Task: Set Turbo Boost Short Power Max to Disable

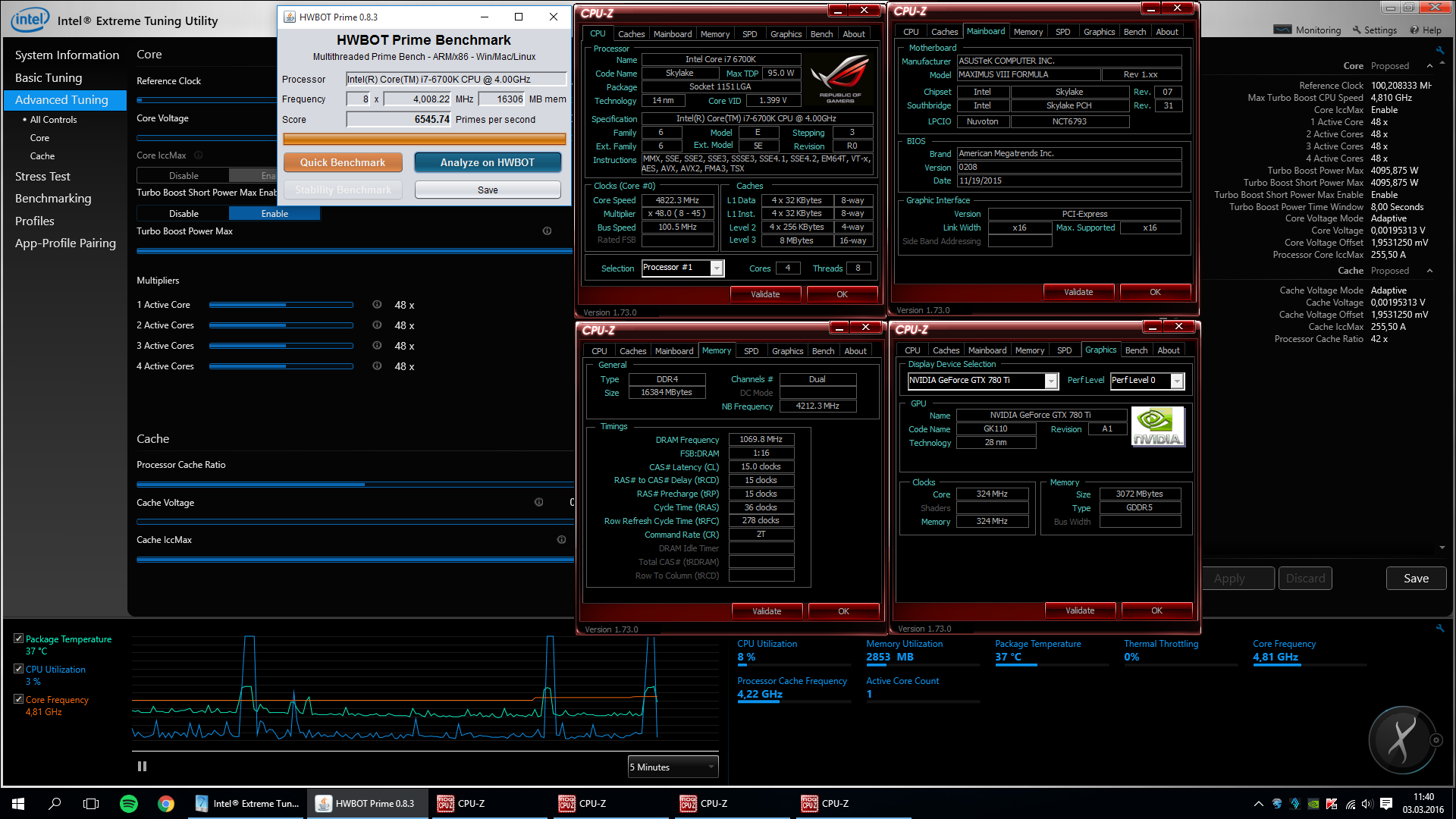Action: coord(184,214)
